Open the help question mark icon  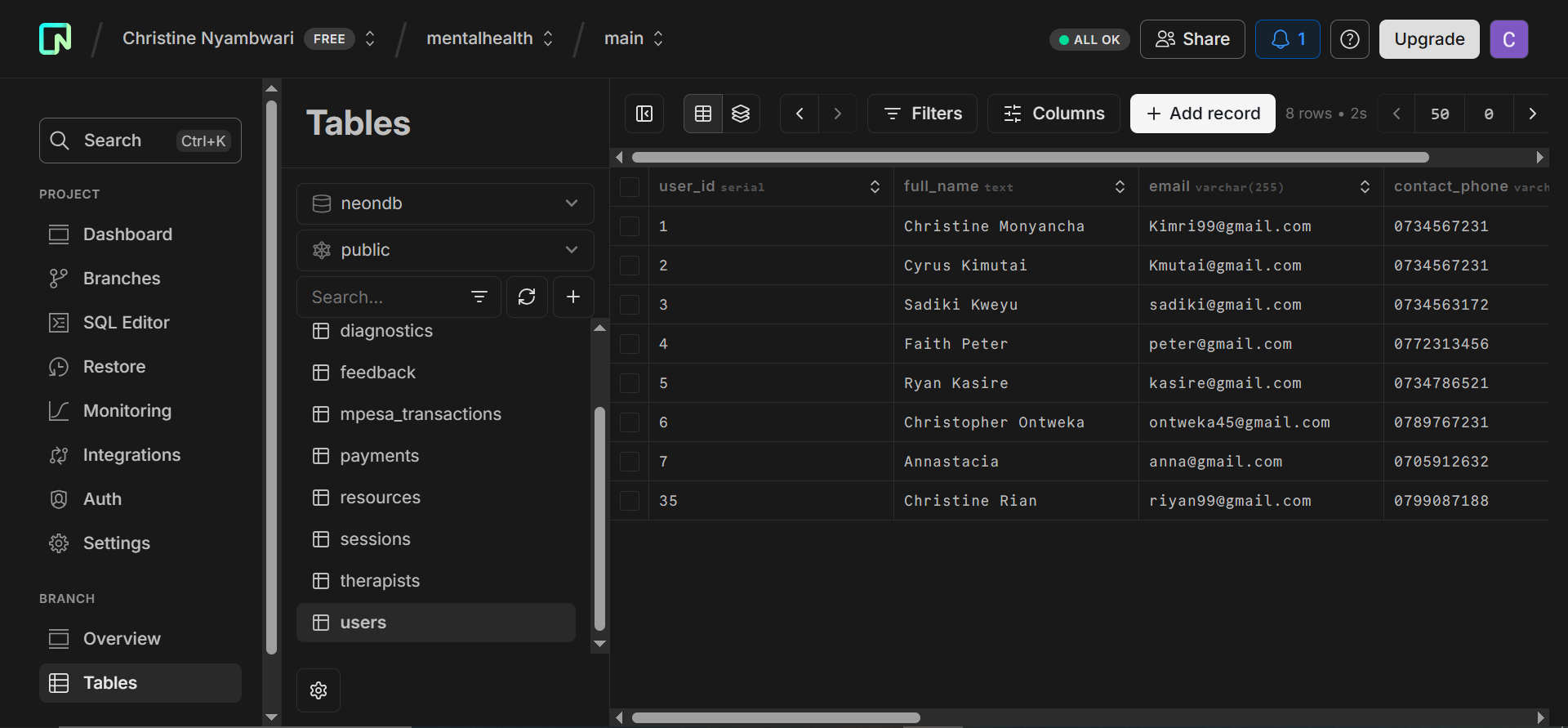coord(1349,39)
